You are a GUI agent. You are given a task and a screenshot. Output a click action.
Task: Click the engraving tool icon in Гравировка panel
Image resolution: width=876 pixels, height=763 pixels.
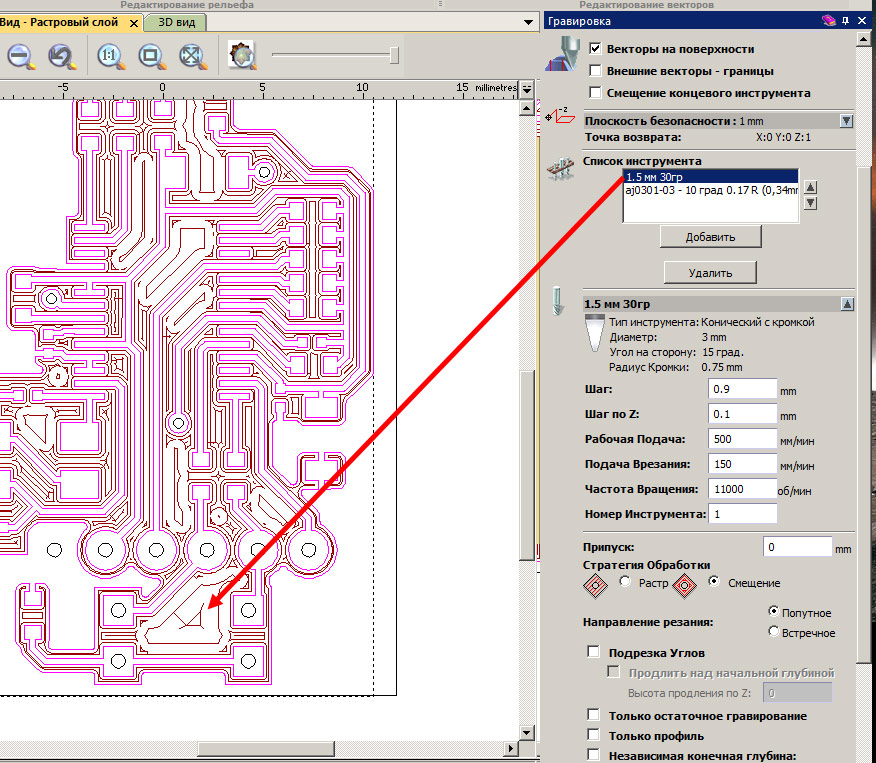(x=562, y=54)
